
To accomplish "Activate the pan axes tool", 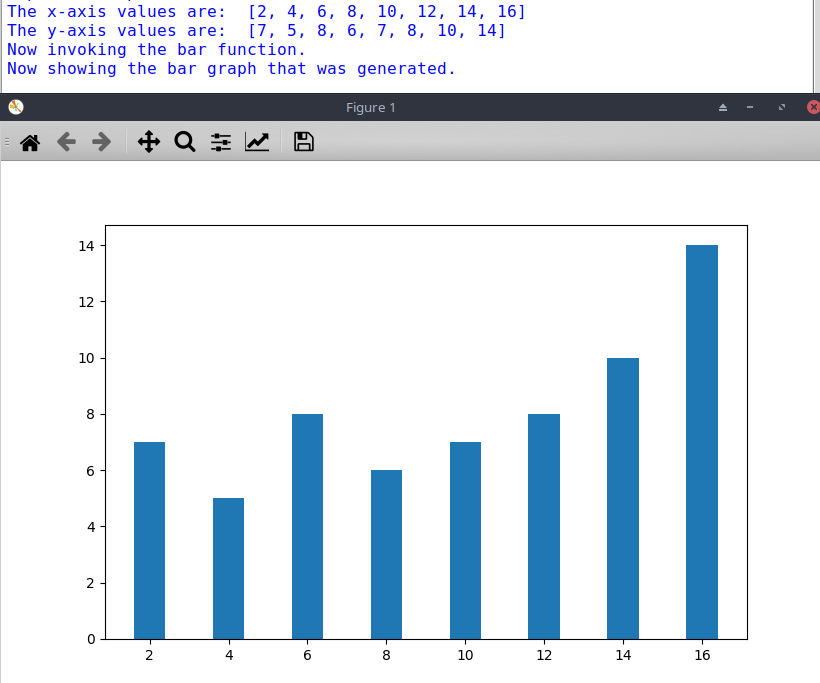I will click(x=149, y=142).
